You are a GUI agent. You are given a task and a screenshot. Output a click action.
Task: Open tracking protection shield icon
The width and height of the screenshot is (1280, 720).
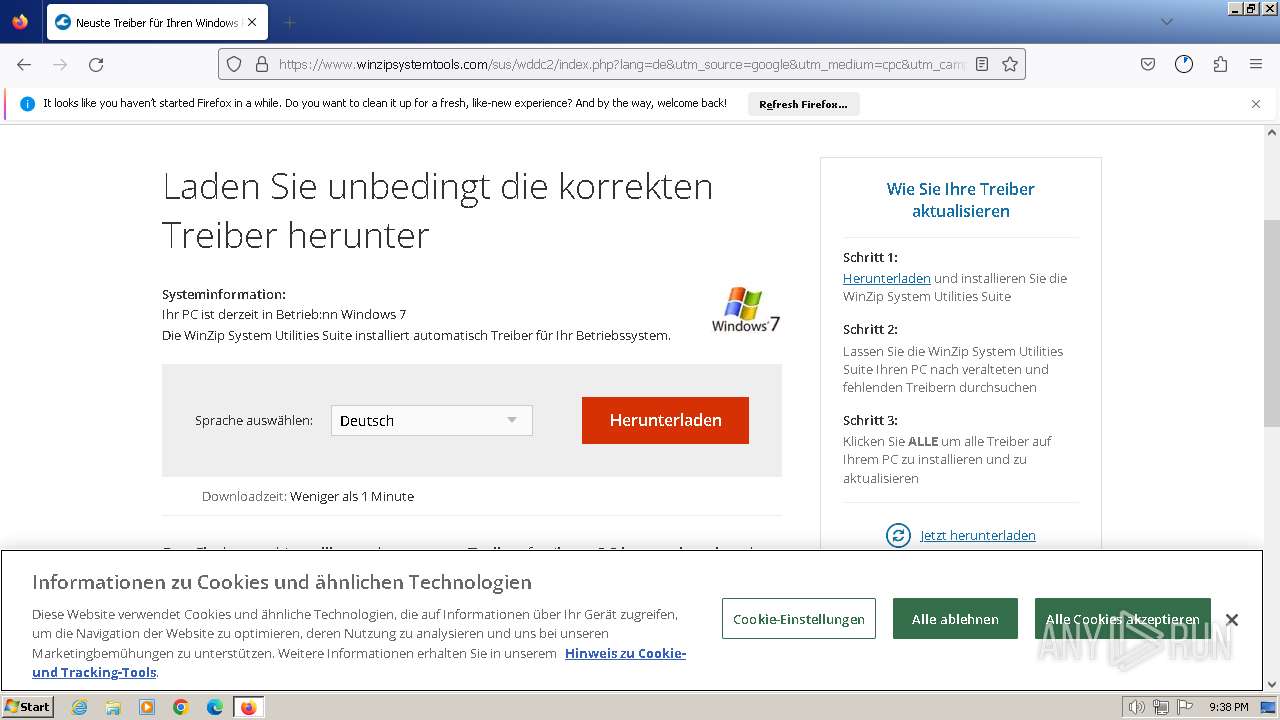234,64
